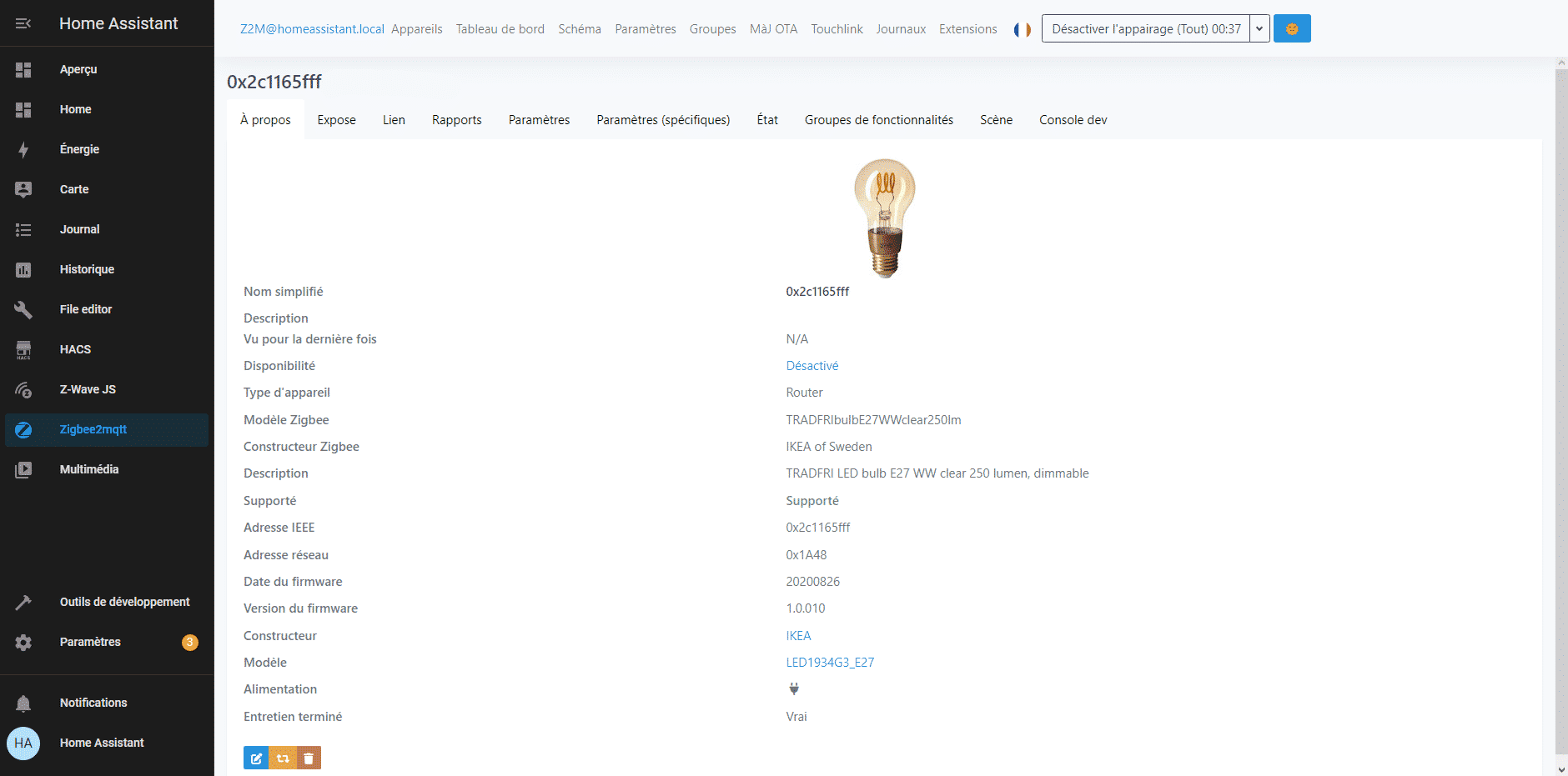Go to Tableau de bord
This screenshot has height=776, width=1568.
click(x=500, y=29)
